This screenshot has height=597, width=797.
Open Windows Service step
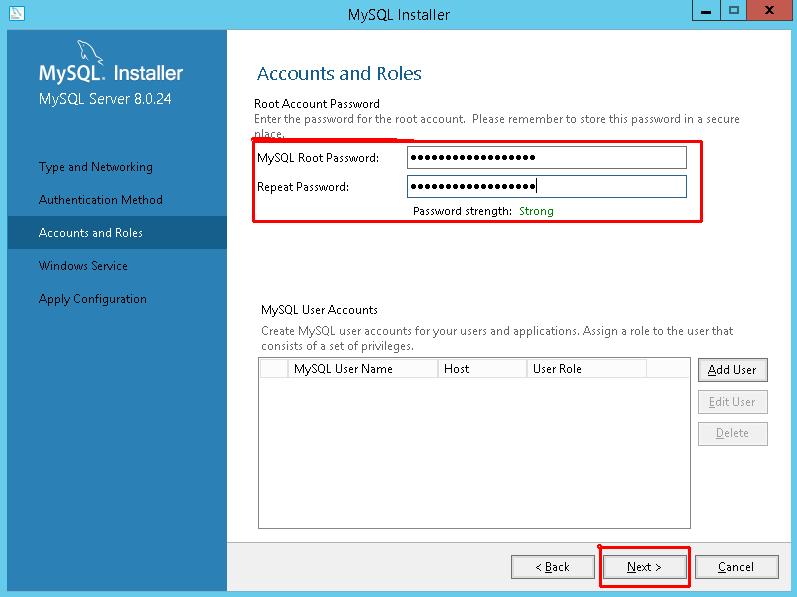point(83,266)
